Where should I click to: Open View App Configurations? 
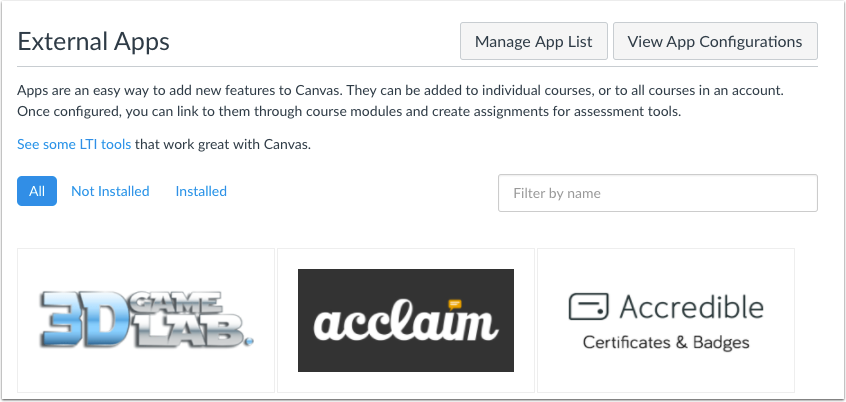(x=715, y=41)
